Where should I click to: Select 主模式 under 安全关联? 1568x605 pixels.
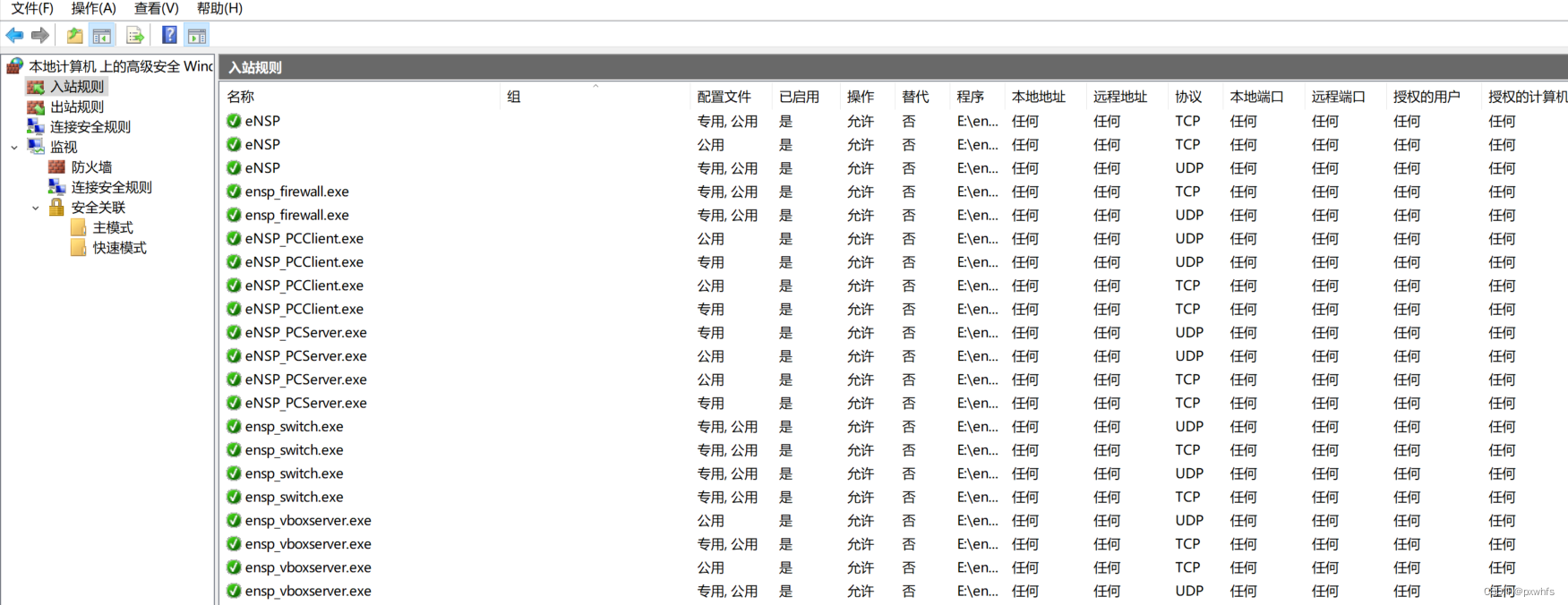(113, 228)
